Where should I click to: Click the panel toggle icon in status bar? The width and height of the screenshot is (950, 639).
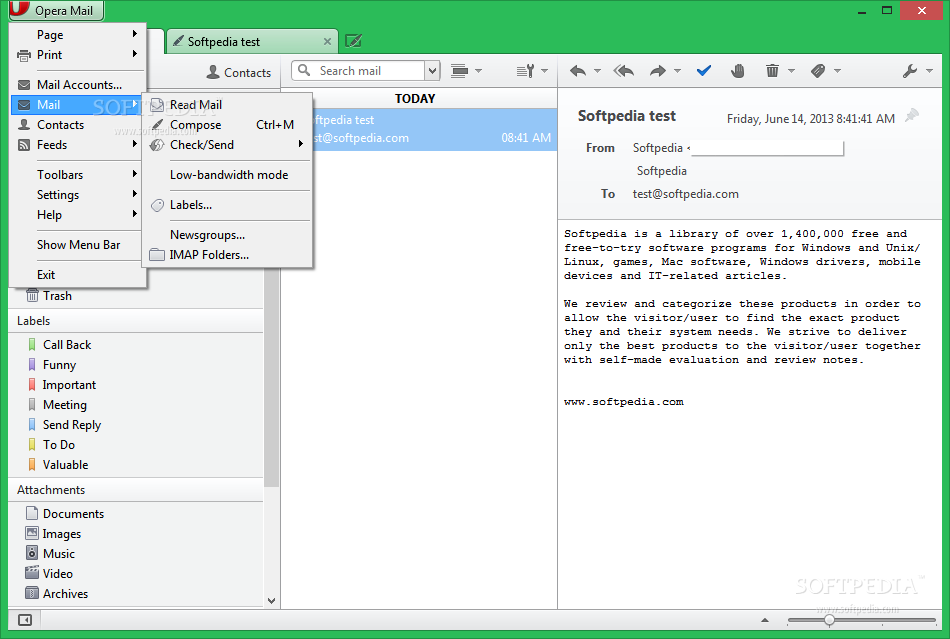(x=25, y=620)
